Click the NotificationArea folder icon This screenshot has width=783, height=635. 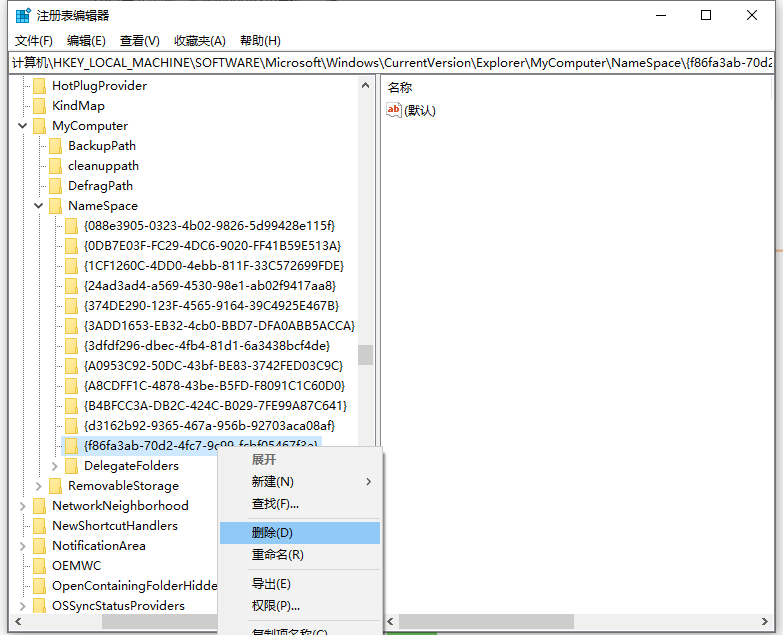40,546
